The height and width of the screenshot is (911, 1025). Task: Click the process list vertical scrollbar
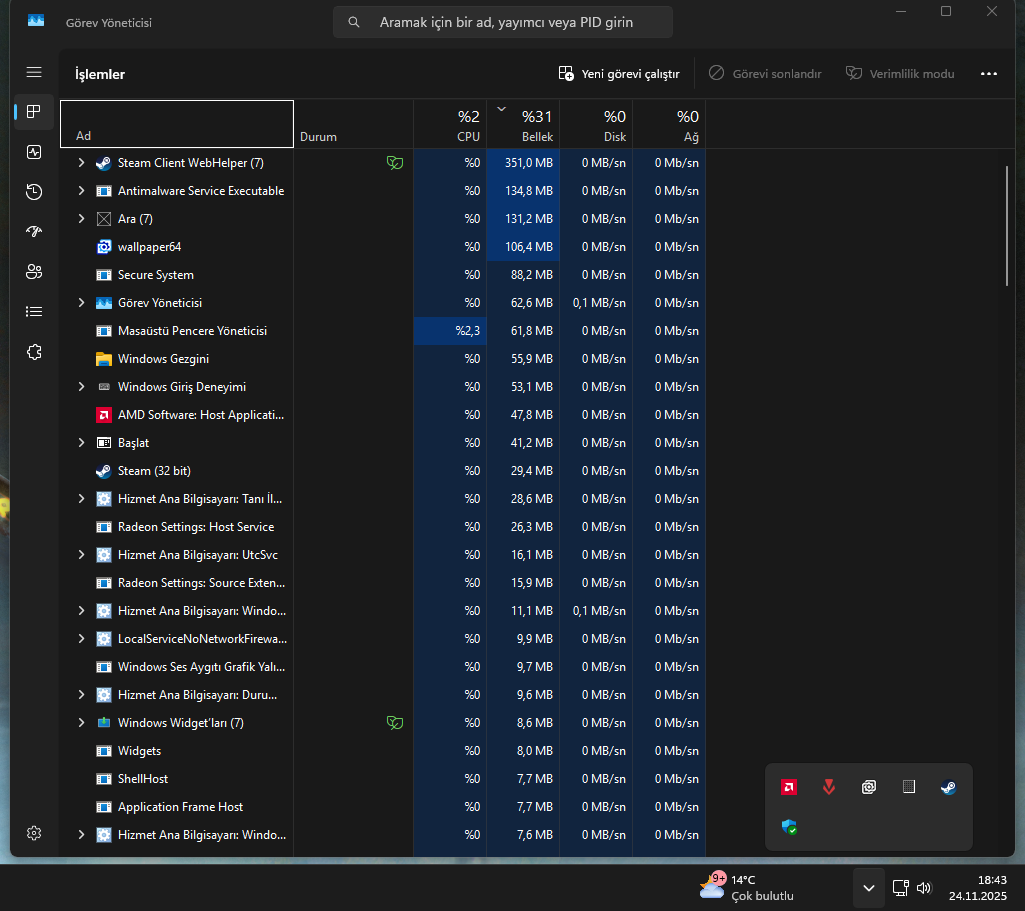1007,226
